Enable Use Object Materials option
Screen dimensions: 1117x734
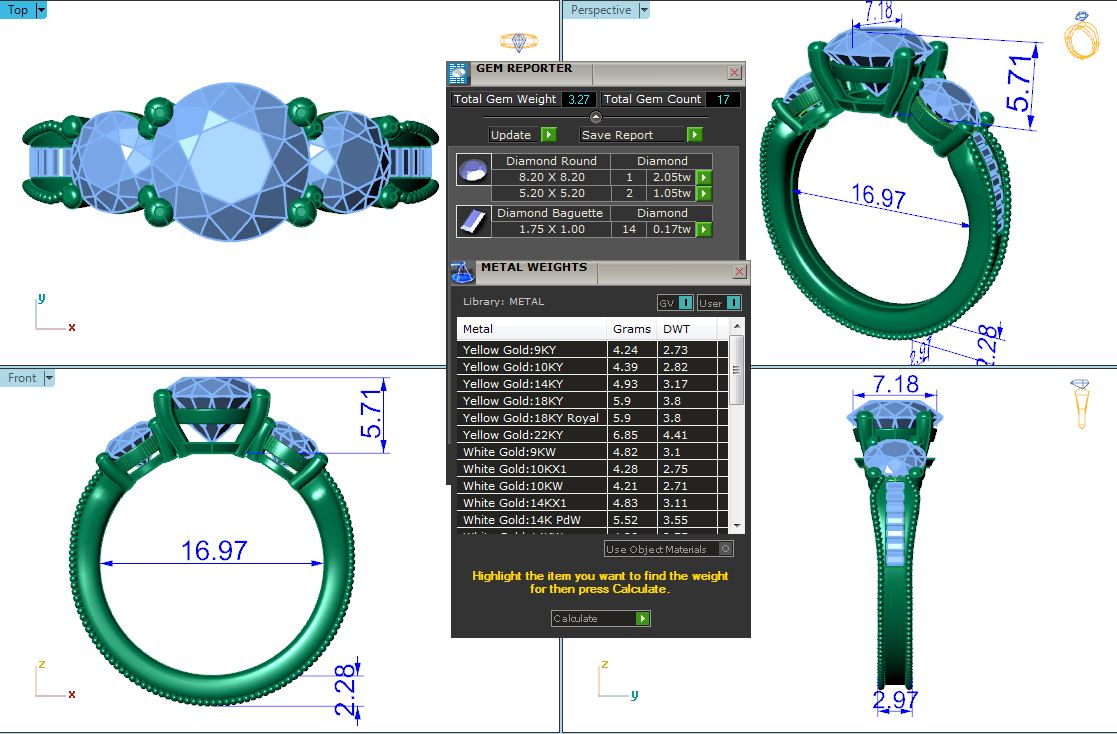click(x=726, y=549)
